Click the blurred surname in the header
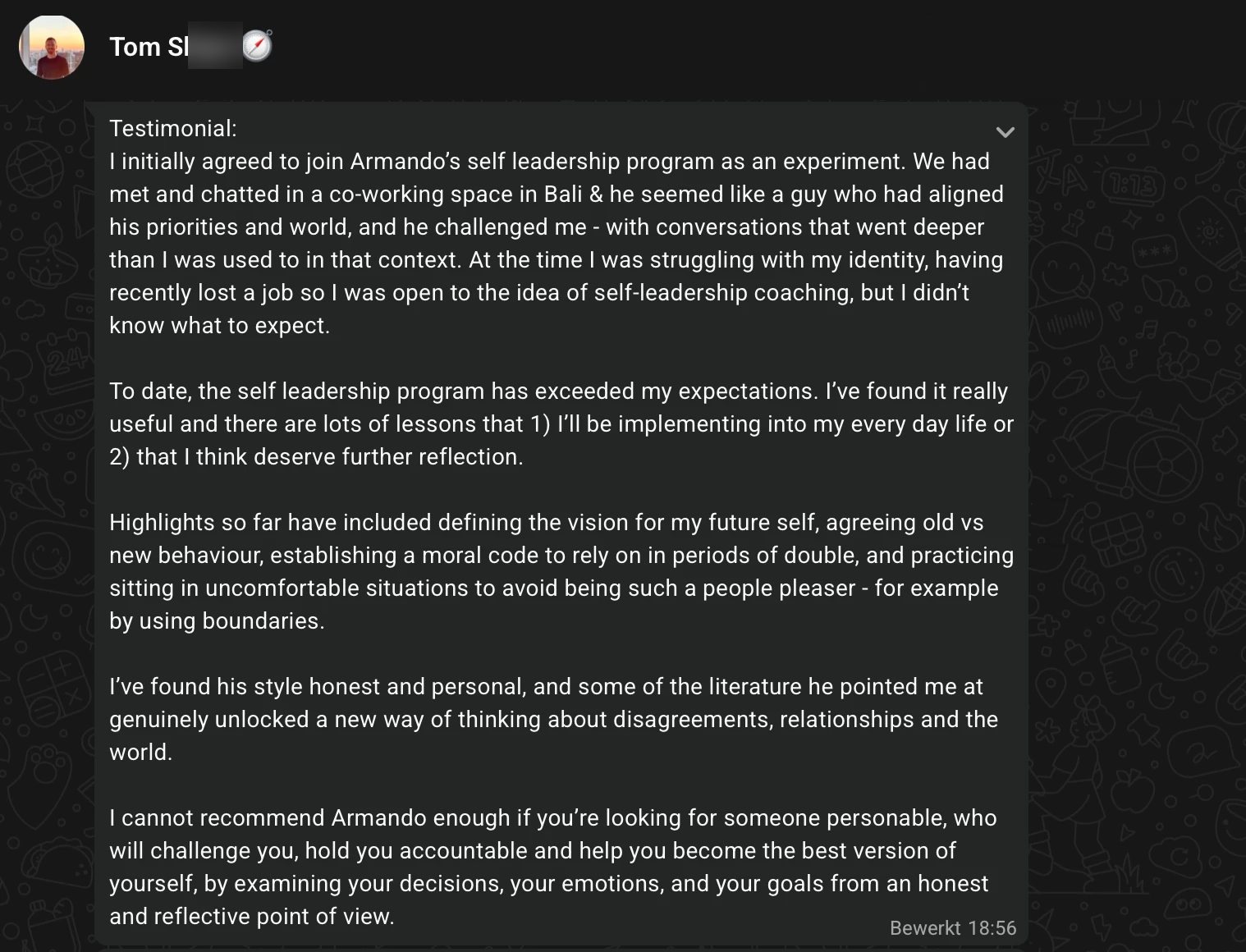The image size is (1246, 952). point(215,47)
